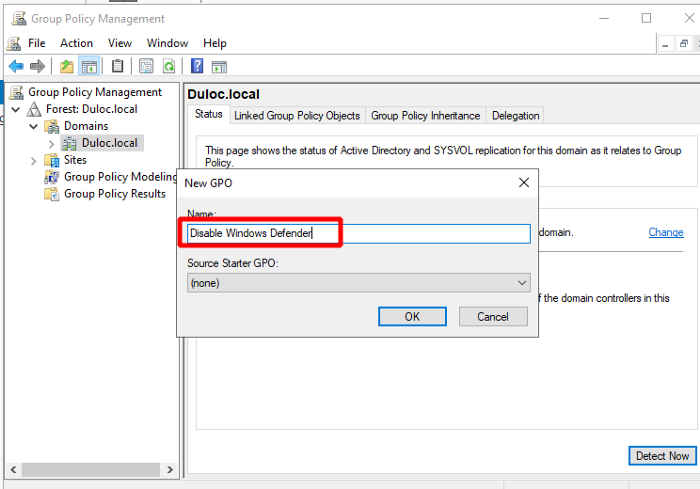
Task: Select the Sites tree item
Action: [x=75, y=160]
